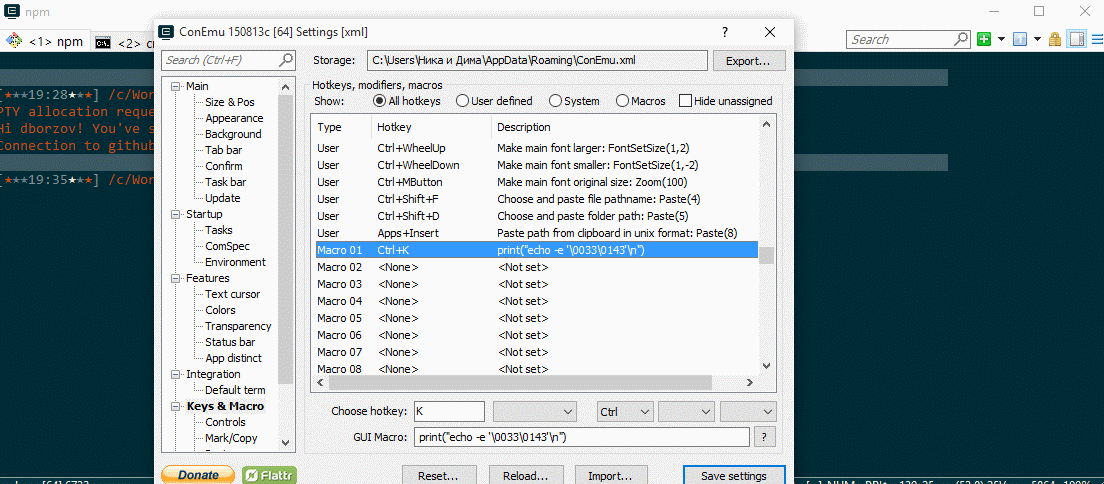Image resolution: width=1104 pixels, height=484 pixels.
Task: Click the Choose hotkey field containing K
Action: click(449, 411)
